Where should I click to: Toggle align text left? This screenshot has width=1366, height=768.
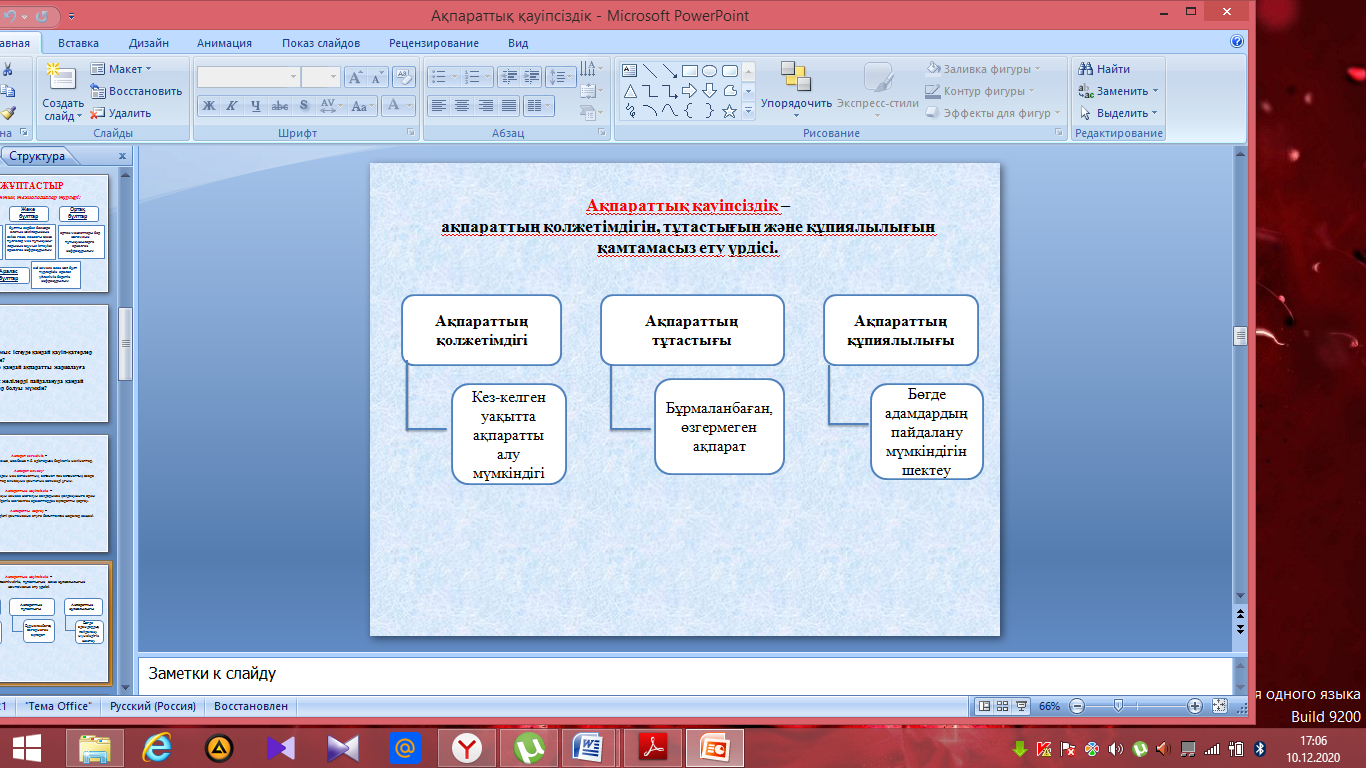click(x=439, y=105)
